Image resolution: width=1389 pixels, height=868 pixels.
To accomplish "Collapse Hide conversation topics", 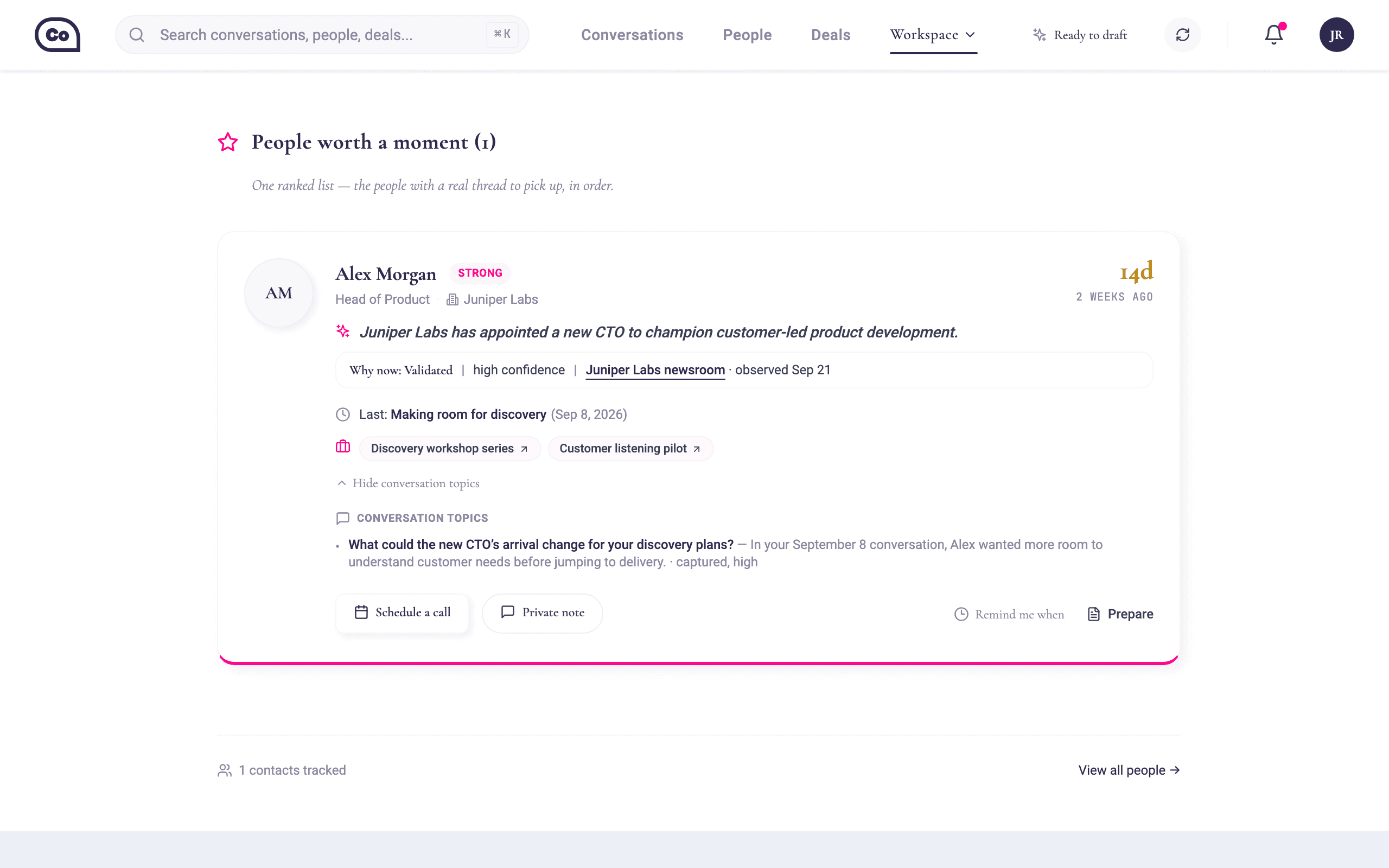I will point(408,483).
